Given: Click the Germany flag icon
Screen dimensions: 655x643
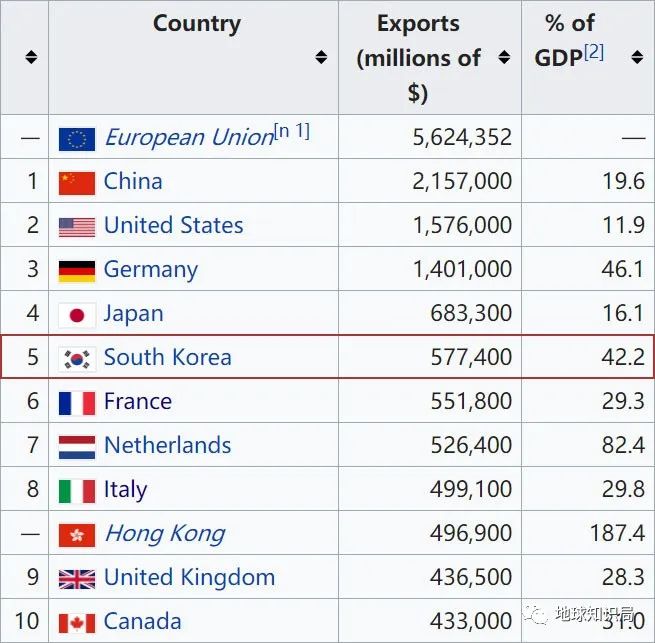Looking at the screenshot, I should click(x=77, y=272).
